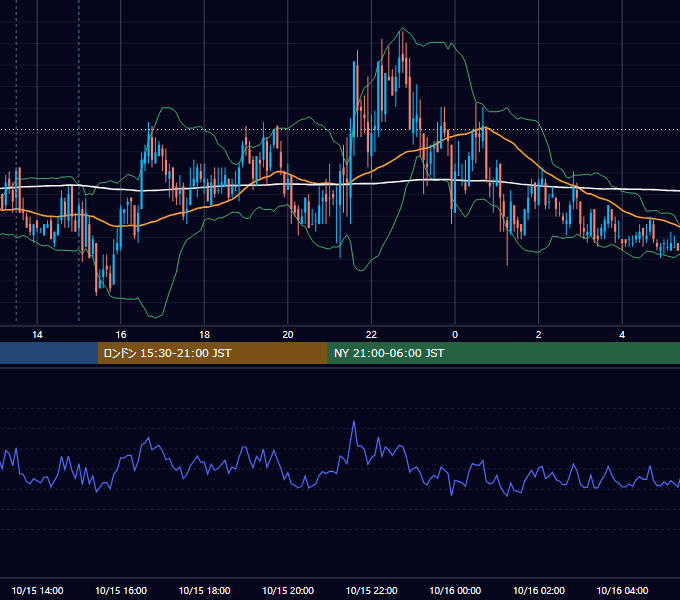Click the 10/15 22:00 time label
This screenshot has height=600, width=680.
pyautogui.click(x=371, y=590)
